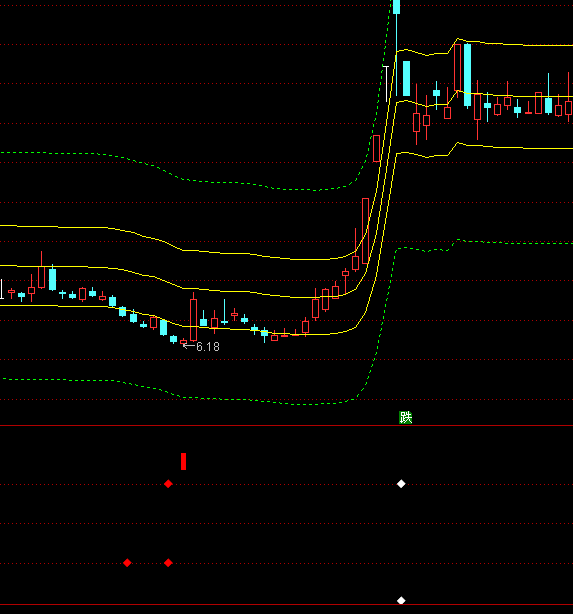Click the 6.18 lowest price label
Screen dimensions: 573x614
click(208, 347)
